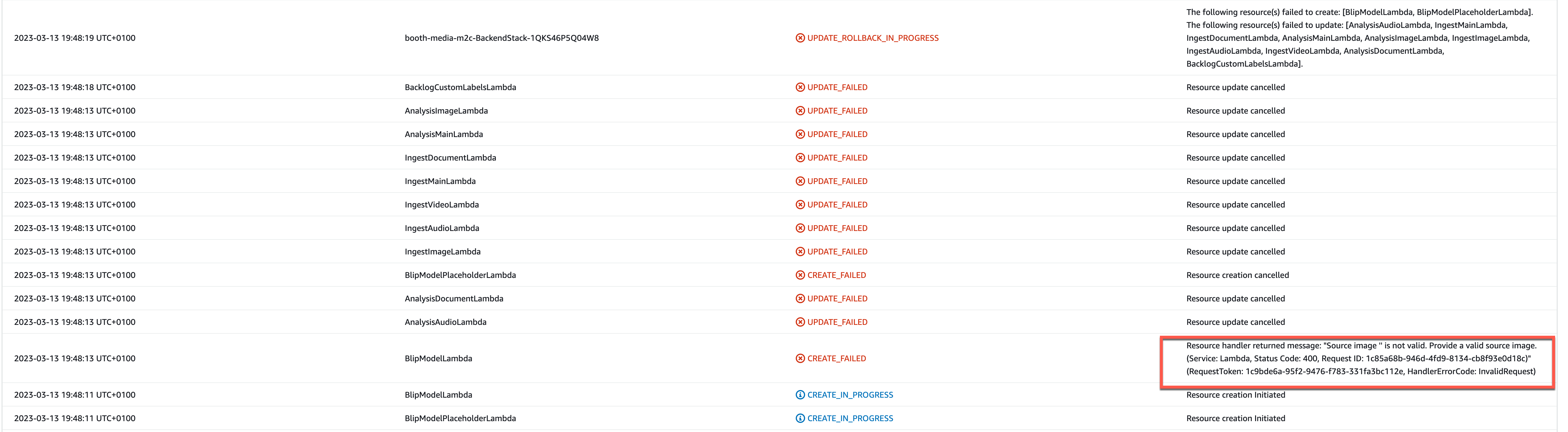Select the AnalysisDocumentLambda logical ID
Screen dimensions: 1568x432
click(x=454, y=298)
